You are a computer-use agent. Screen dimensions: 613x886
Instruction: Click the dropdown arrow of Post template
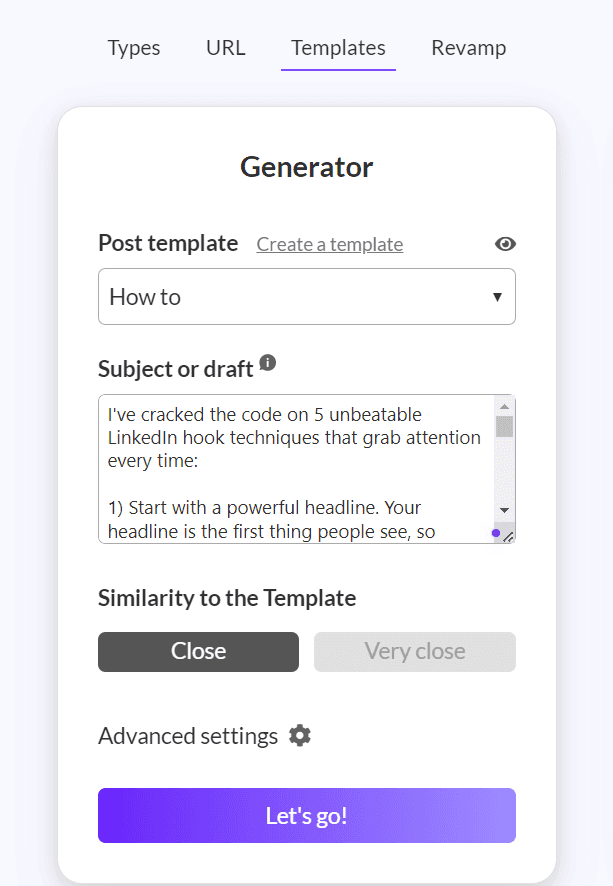point(497,297)
